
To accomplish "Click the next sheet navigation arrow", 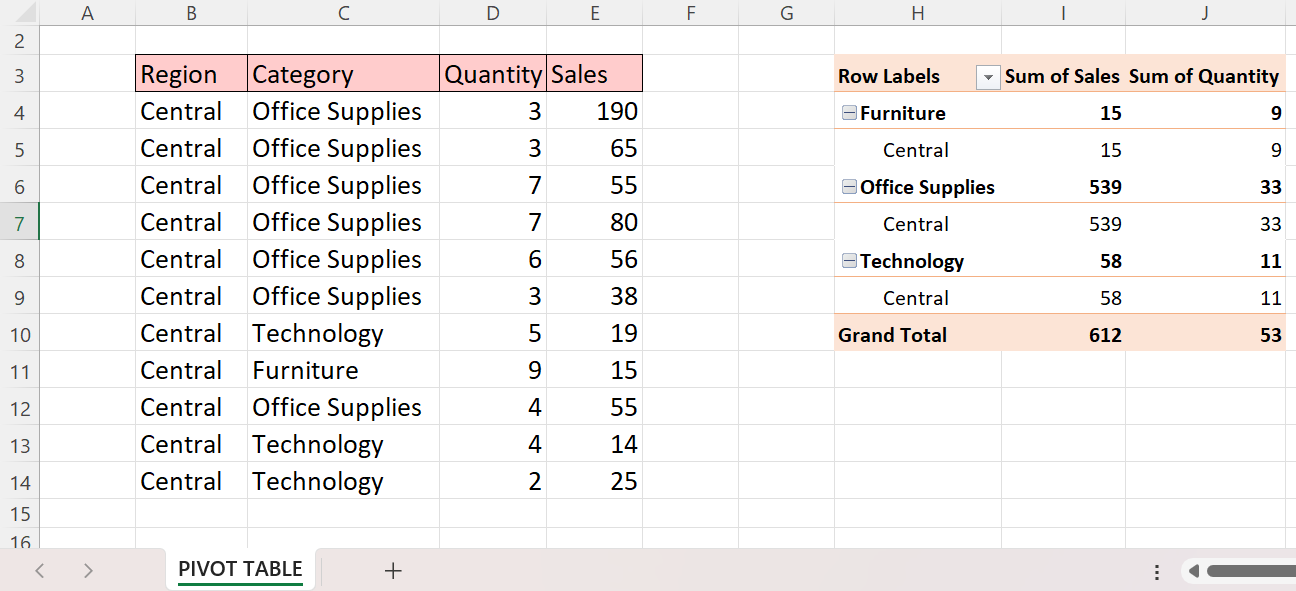I will pyautogui.click(x=88, y=571).
